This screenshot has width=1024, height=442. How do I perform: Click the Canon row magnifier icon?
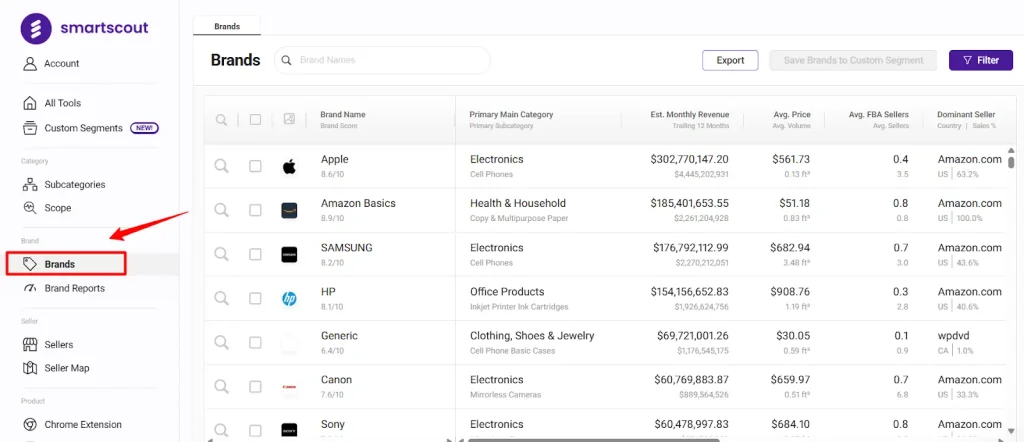click(222, 387)
